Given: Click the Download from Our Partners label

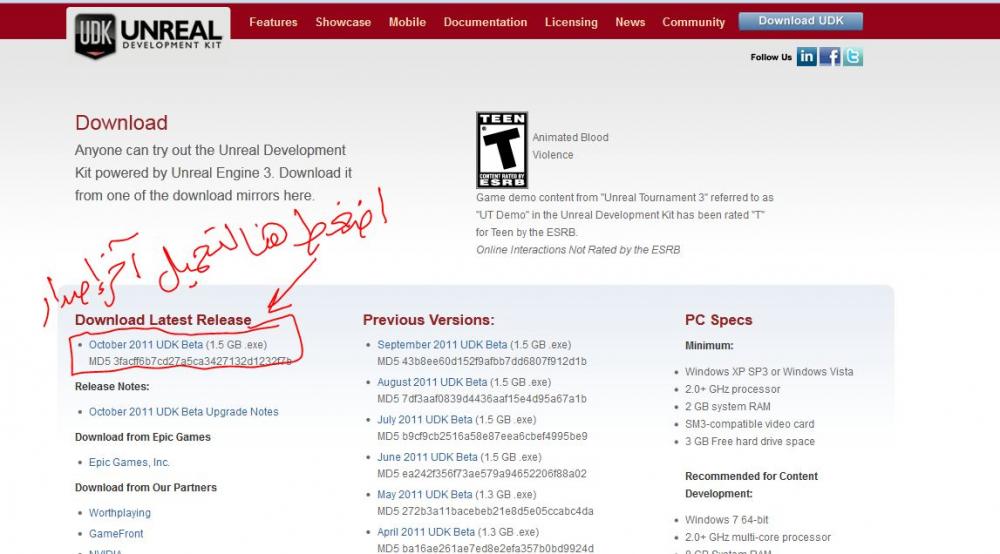Looking at the screenshot, I should 145,487.
